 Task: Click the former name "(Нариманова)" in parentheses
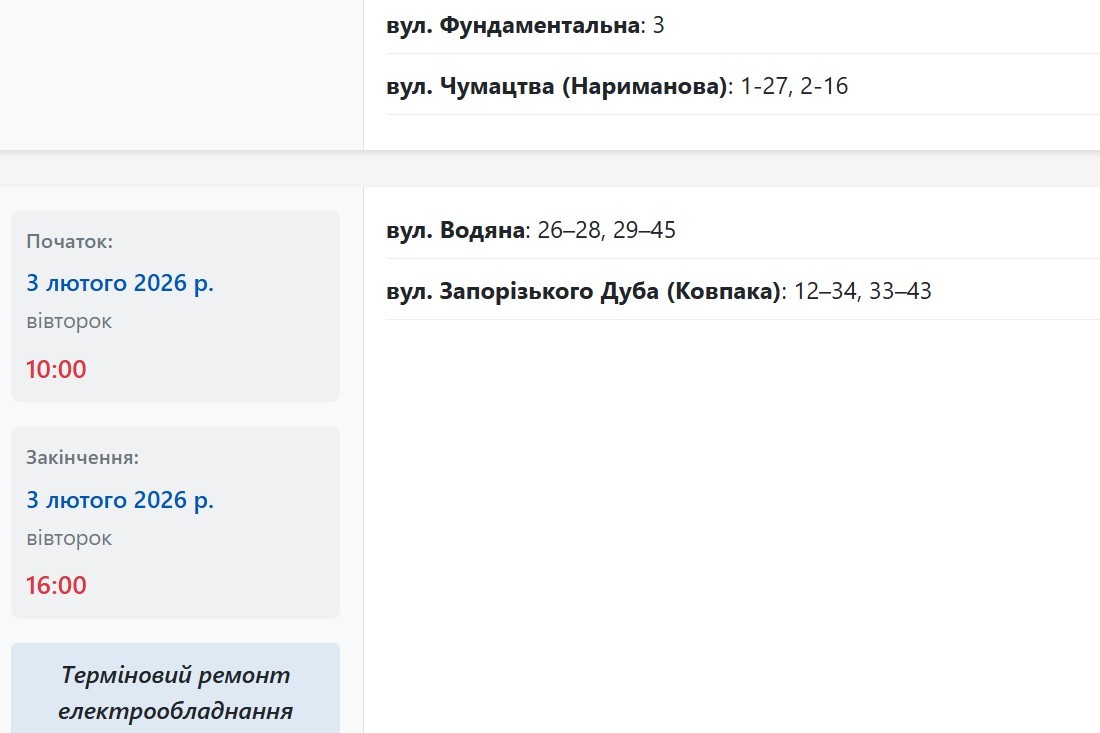coord(644,87)
